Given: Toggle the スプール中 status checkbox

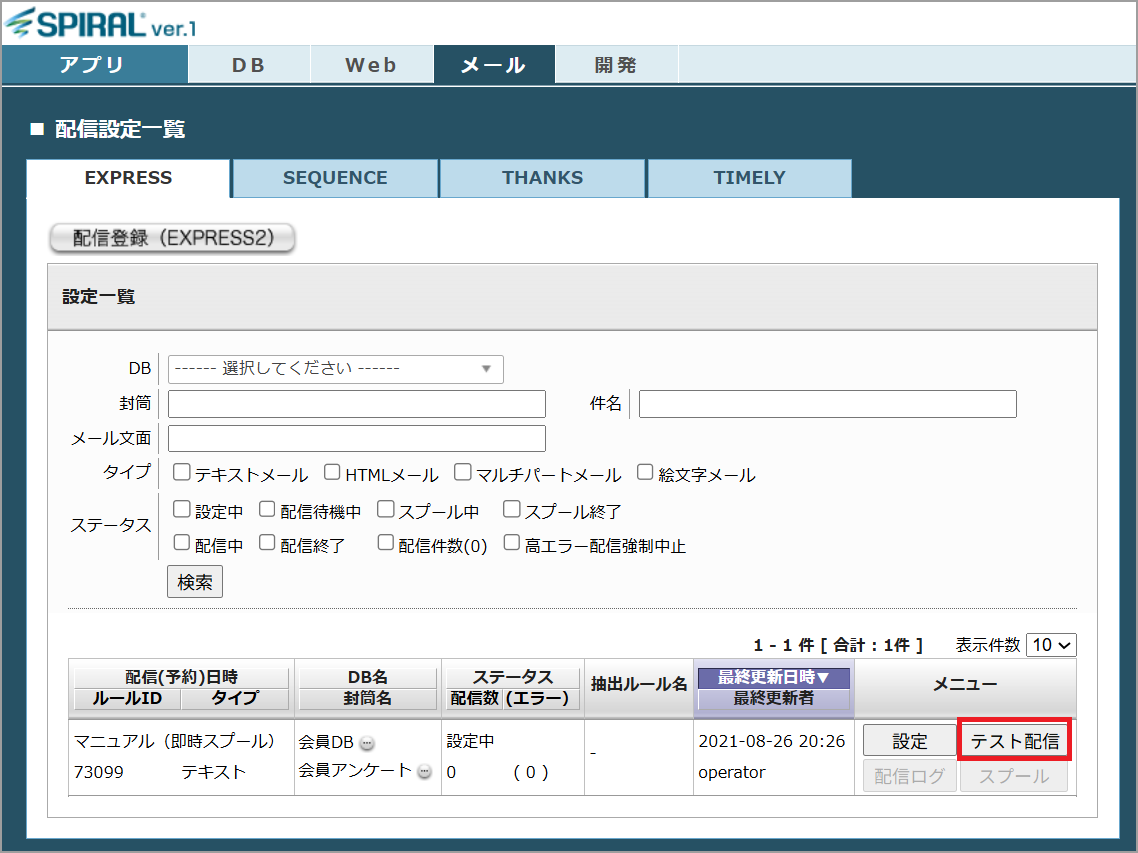Looking at the screenshot, I should pyautogui.click(x=386, y=510).
